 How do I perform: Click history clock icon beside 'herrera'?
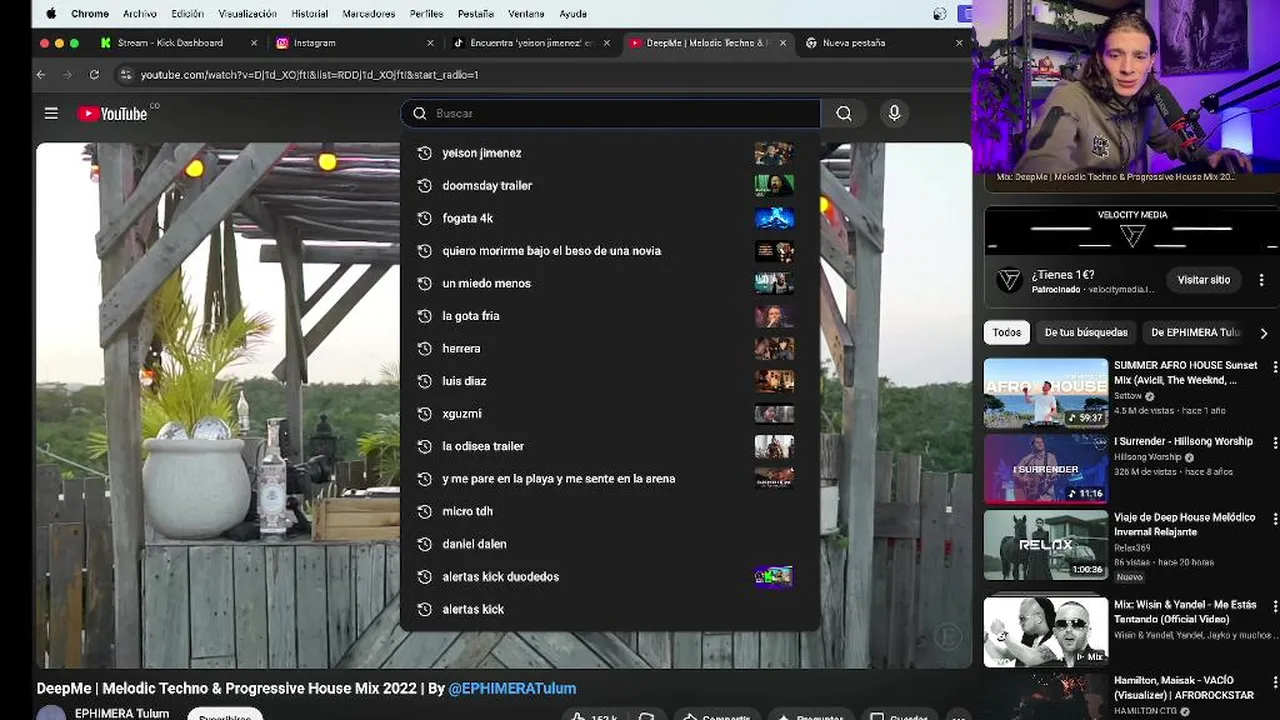424,348
